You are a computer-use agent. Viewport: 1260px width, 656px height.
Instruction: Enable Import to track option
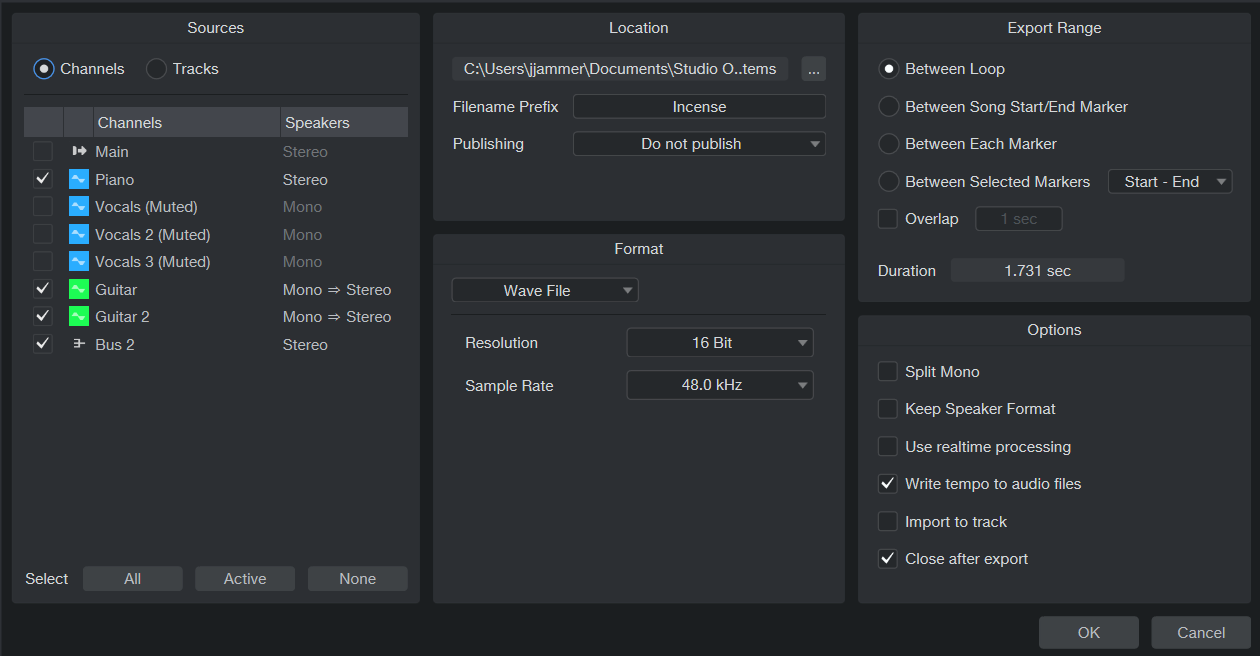(x=888, y=522)
